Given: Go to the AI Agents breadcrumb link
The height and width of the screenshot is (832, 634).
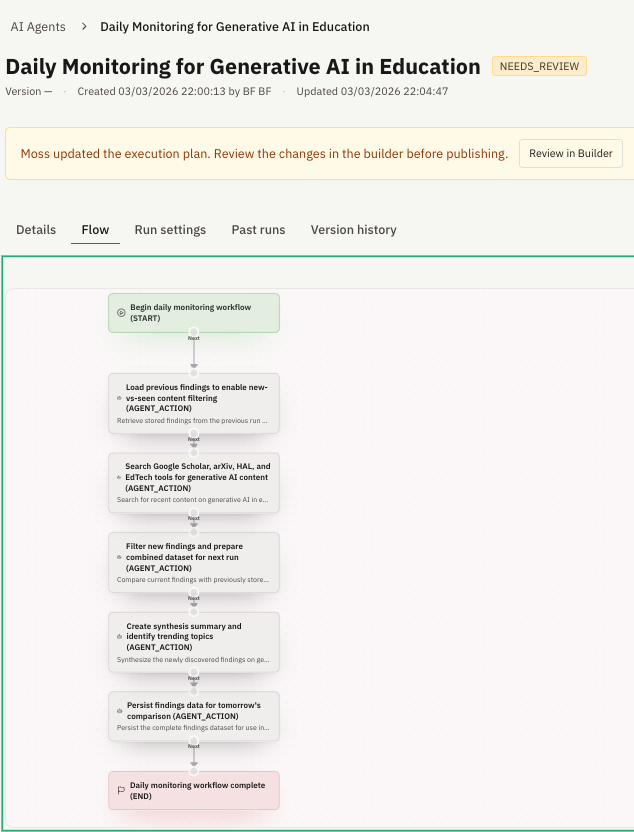Looking at the screenshot, I should click(39, 27).
